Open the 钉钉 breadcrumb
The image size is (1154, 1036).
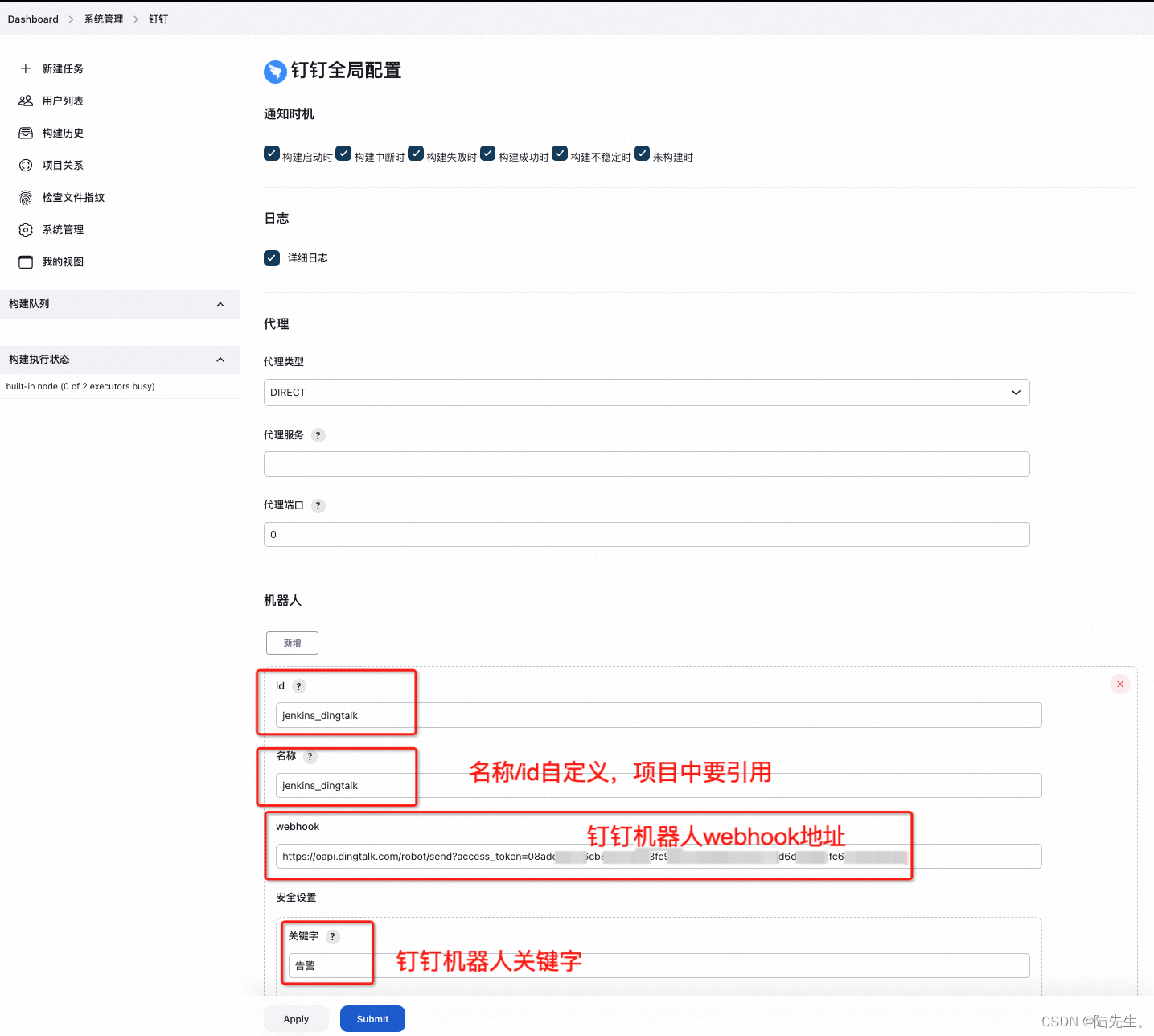(158, 19)
